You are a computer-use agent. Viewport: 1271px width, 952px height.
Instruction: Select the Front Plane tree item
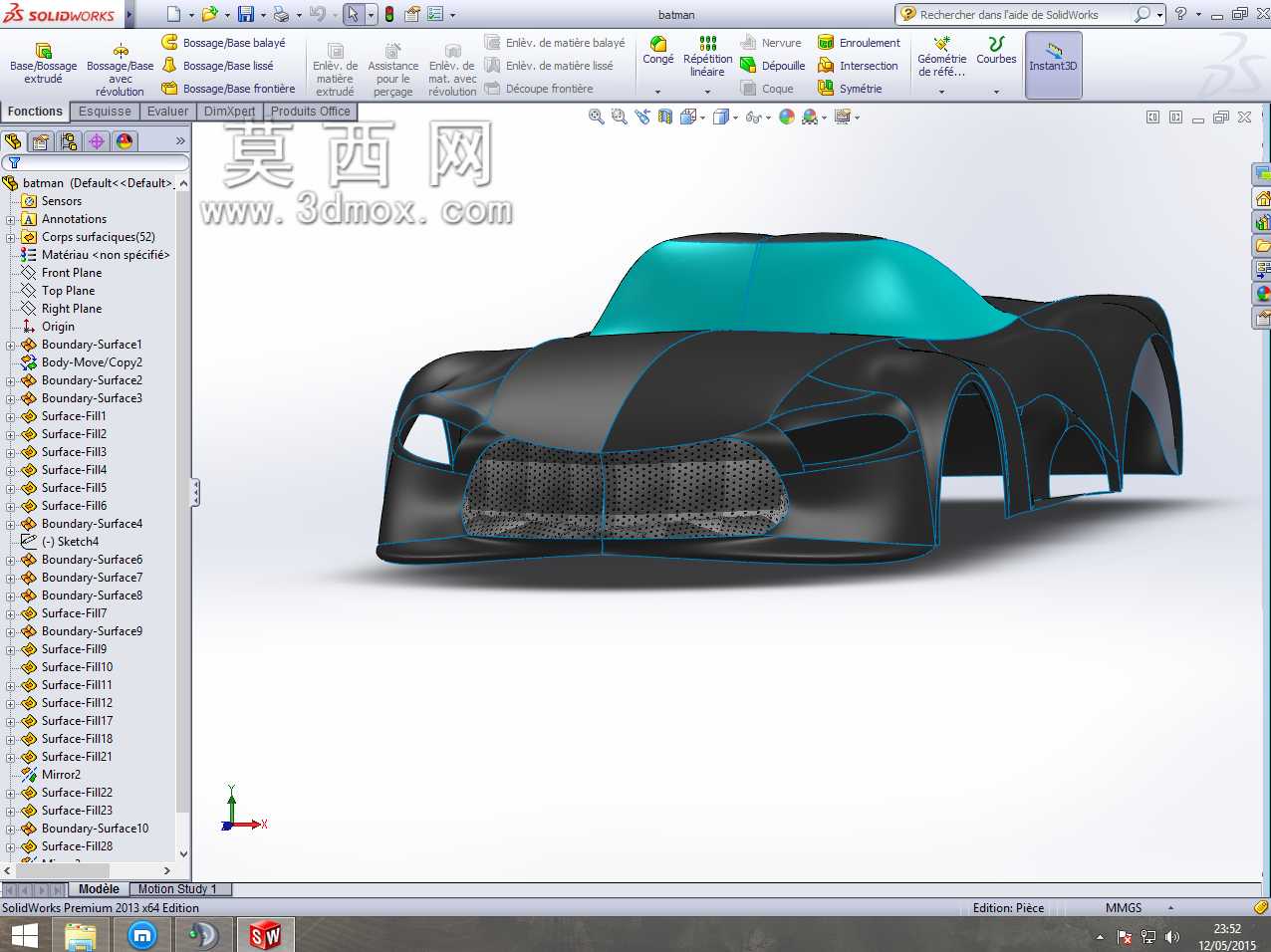pyautogui.click(x=71, y=273)
